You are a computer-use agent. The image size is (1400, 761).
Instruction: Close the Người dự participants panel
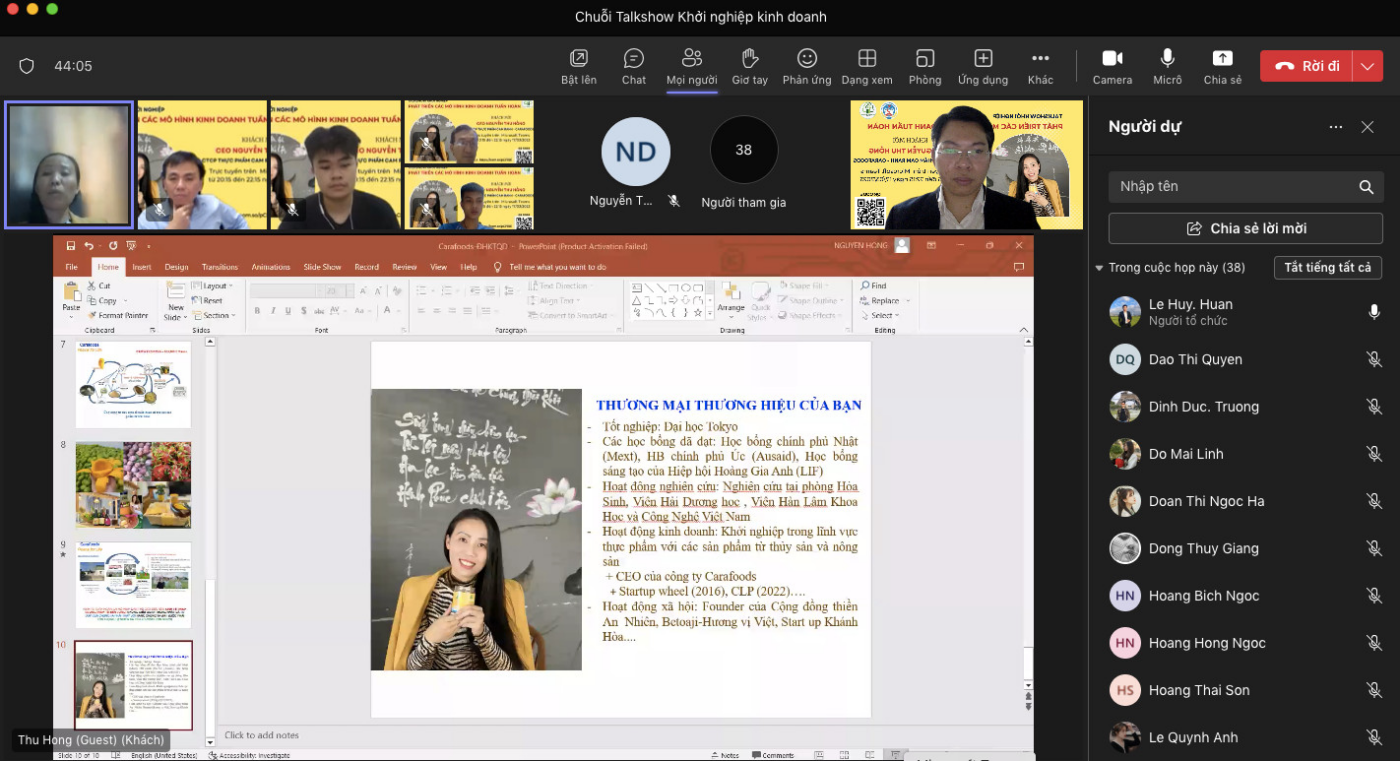pos(1367,127)
